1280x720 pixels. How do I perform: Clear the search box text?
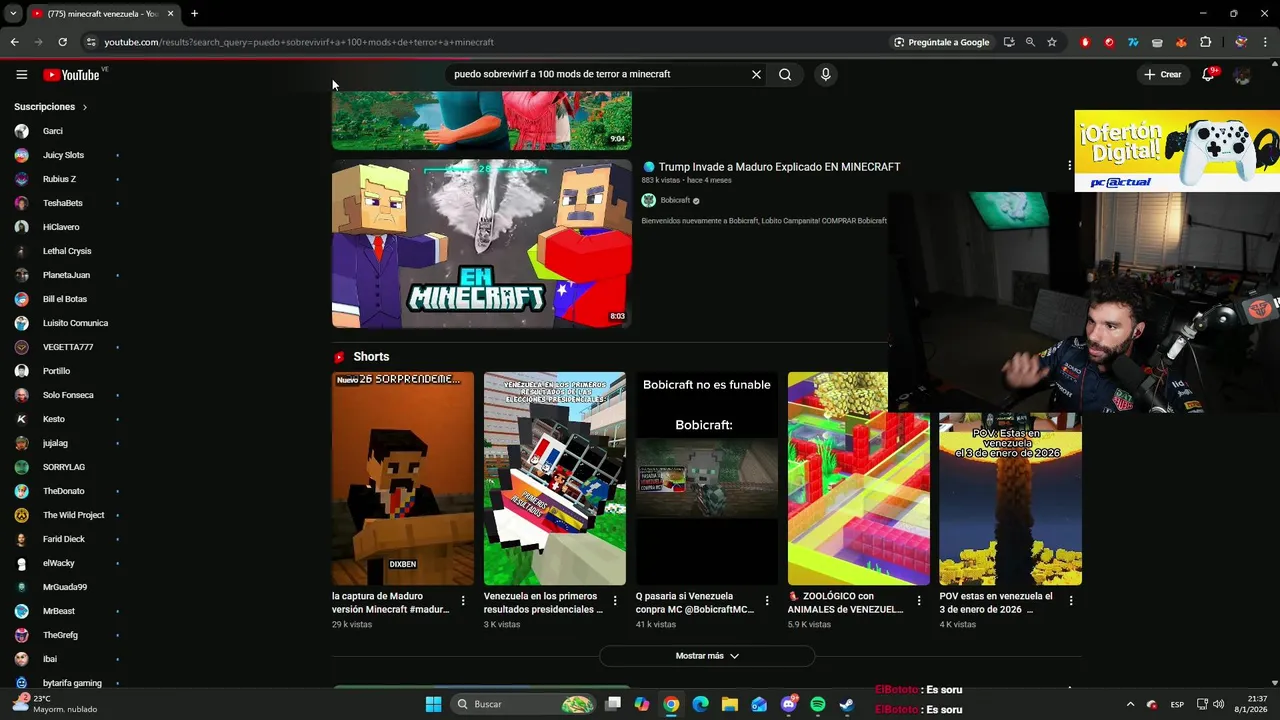[x=756, y=74]
